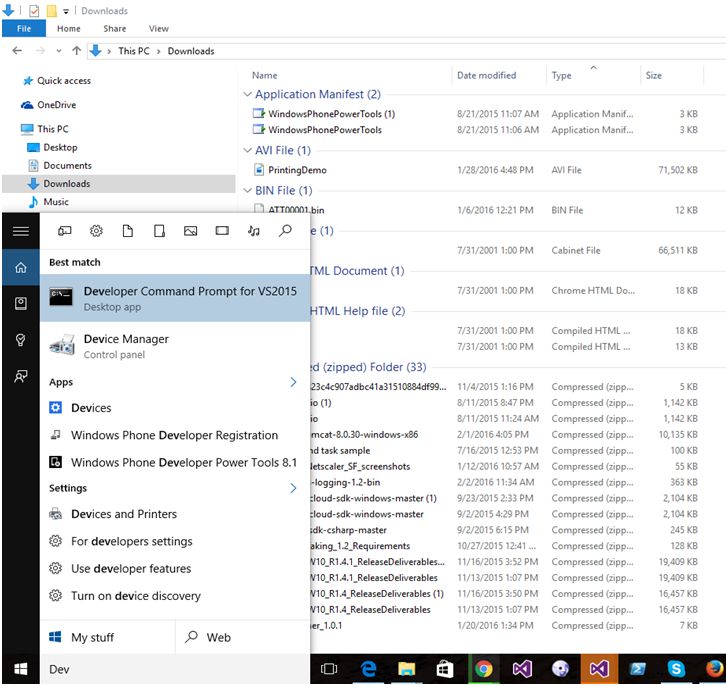Click the Home icon in Cortana sidebar
Image resolution: width=726 pixels, height=686 pixels.
tap(20, 268)
